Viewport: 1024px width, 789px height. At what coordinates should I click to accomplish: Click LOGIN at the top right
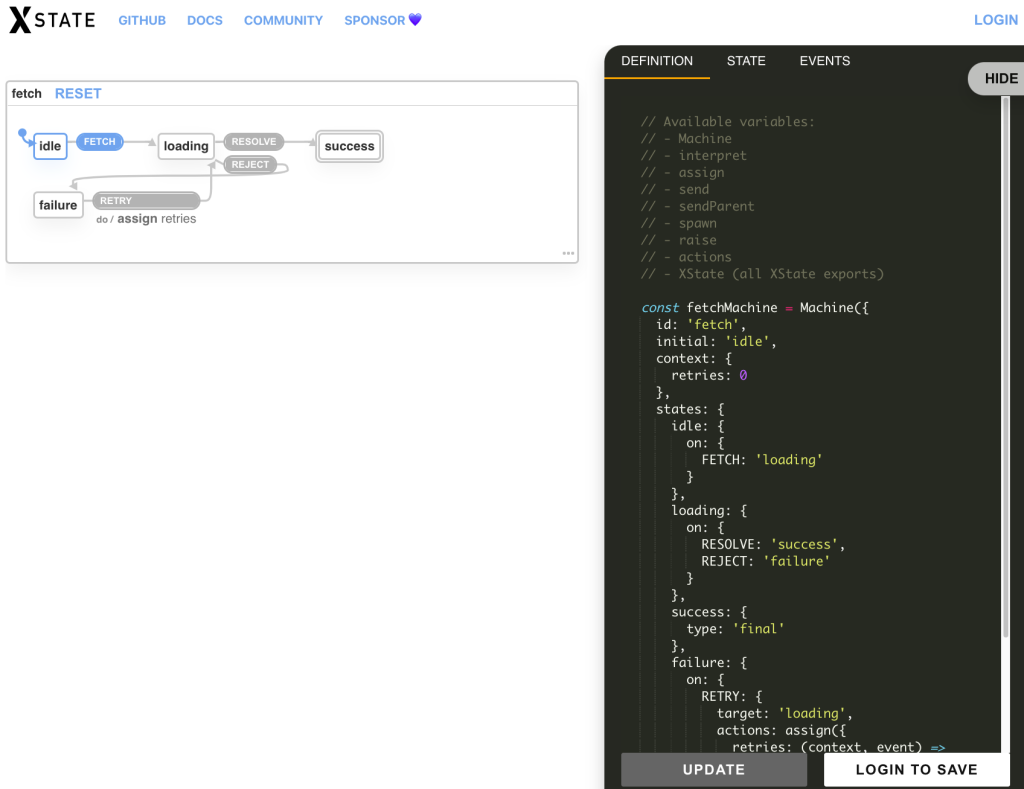996,19
